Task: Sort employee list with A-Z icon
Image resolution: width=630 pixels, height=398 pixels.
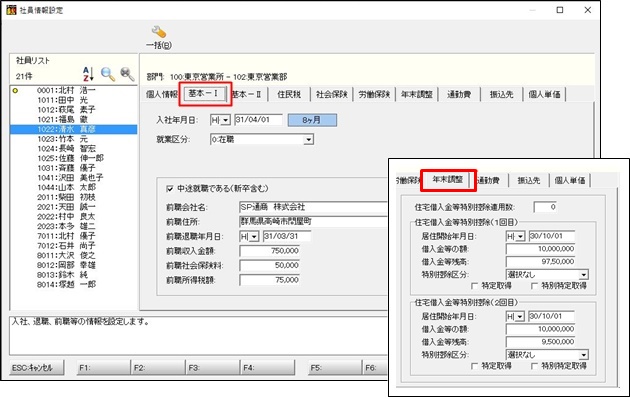Action: point(88,74)
